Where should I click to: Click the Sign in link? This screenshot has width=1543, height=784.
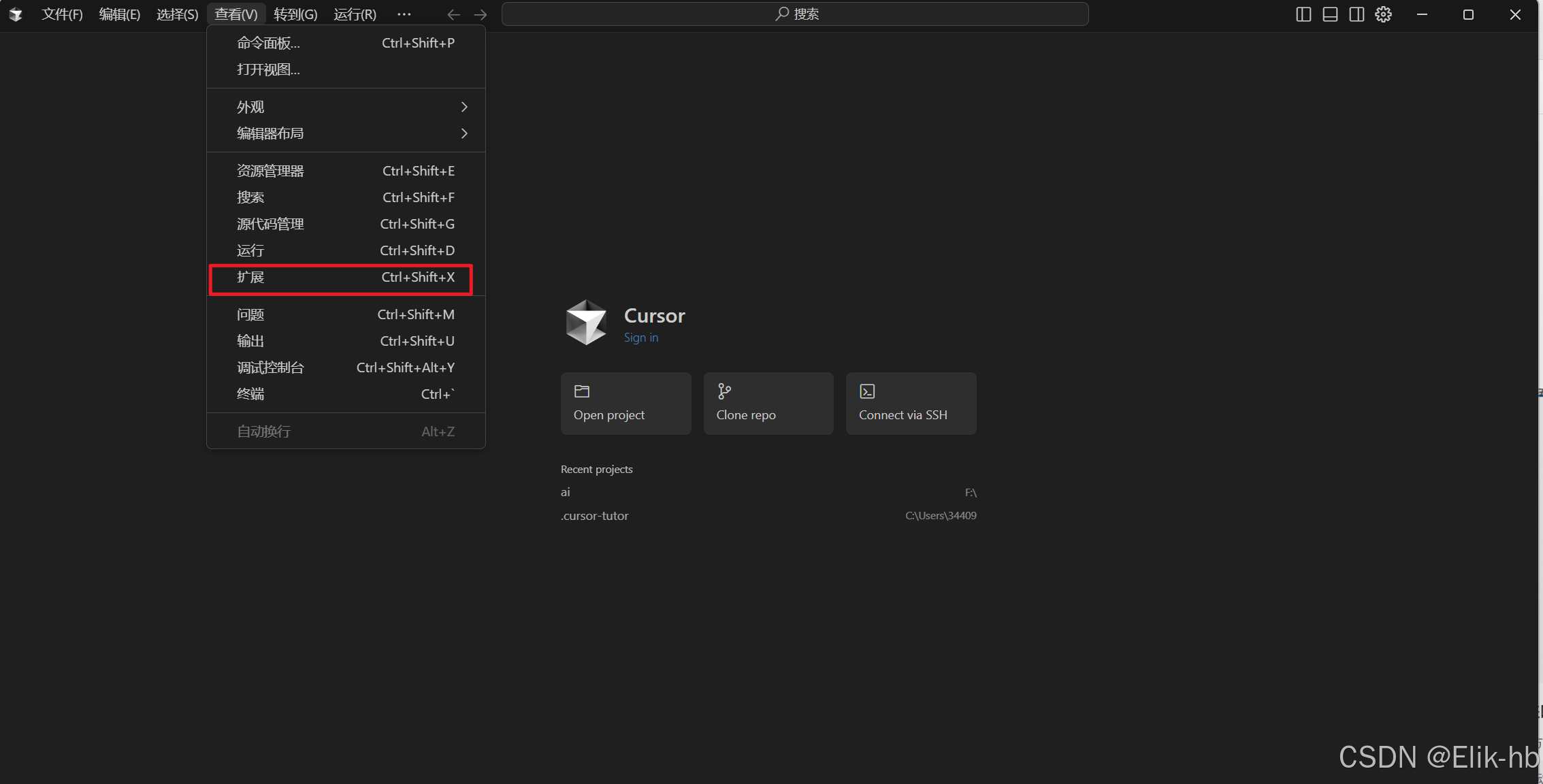[x=640, y=338]
